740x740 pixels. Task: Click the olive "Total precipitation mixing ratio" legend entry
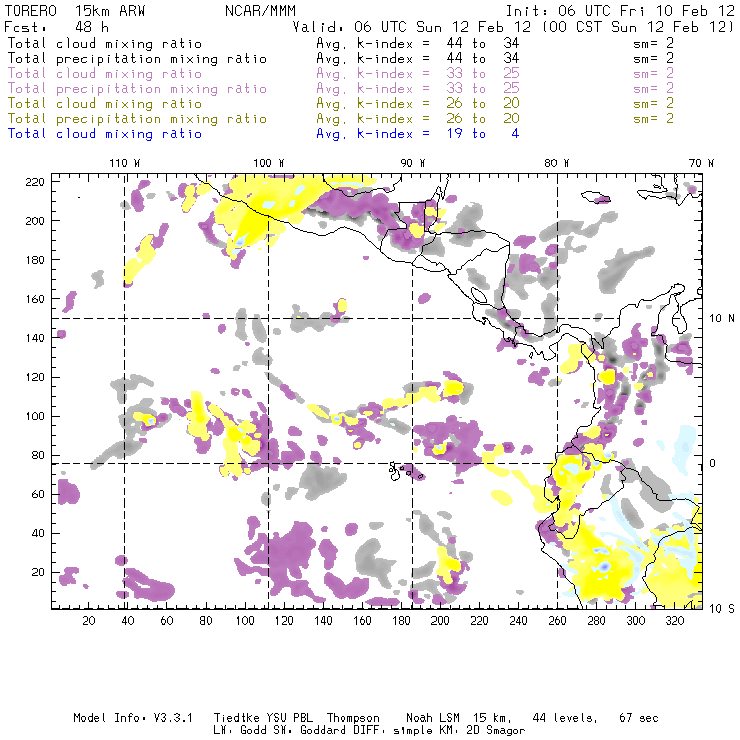pos(137,118)
